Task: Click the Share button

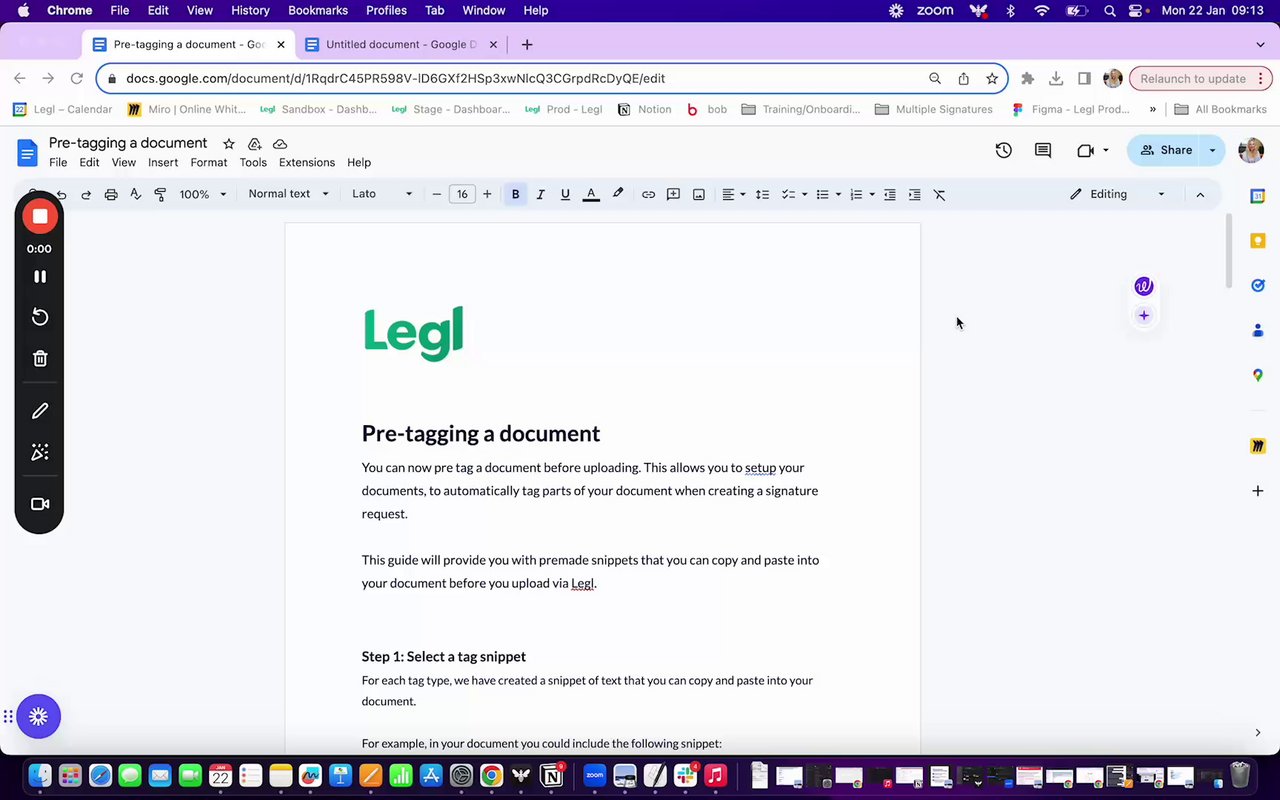Action: (x=1165, y=150)
